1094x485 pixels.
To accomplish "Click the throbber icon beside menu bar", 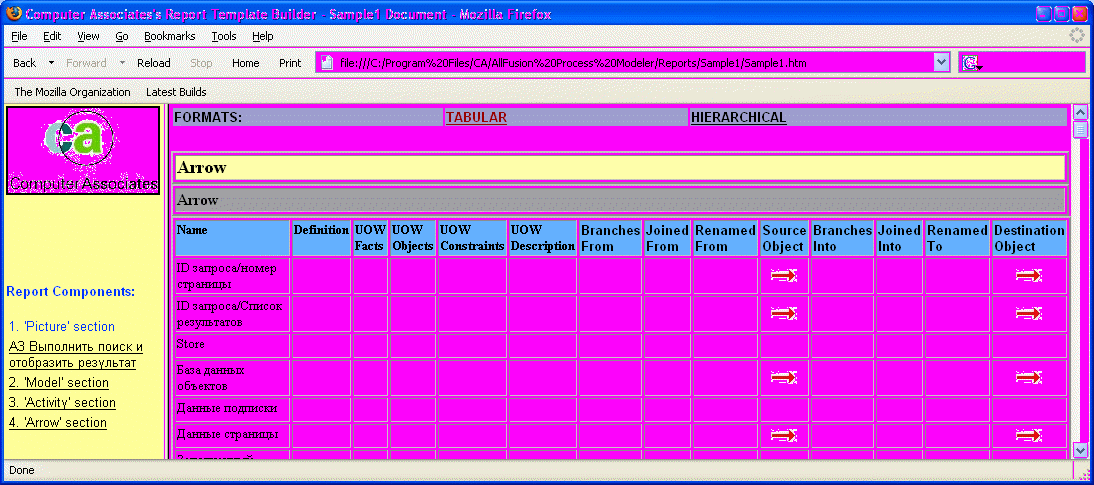I will pos(1077,35).
